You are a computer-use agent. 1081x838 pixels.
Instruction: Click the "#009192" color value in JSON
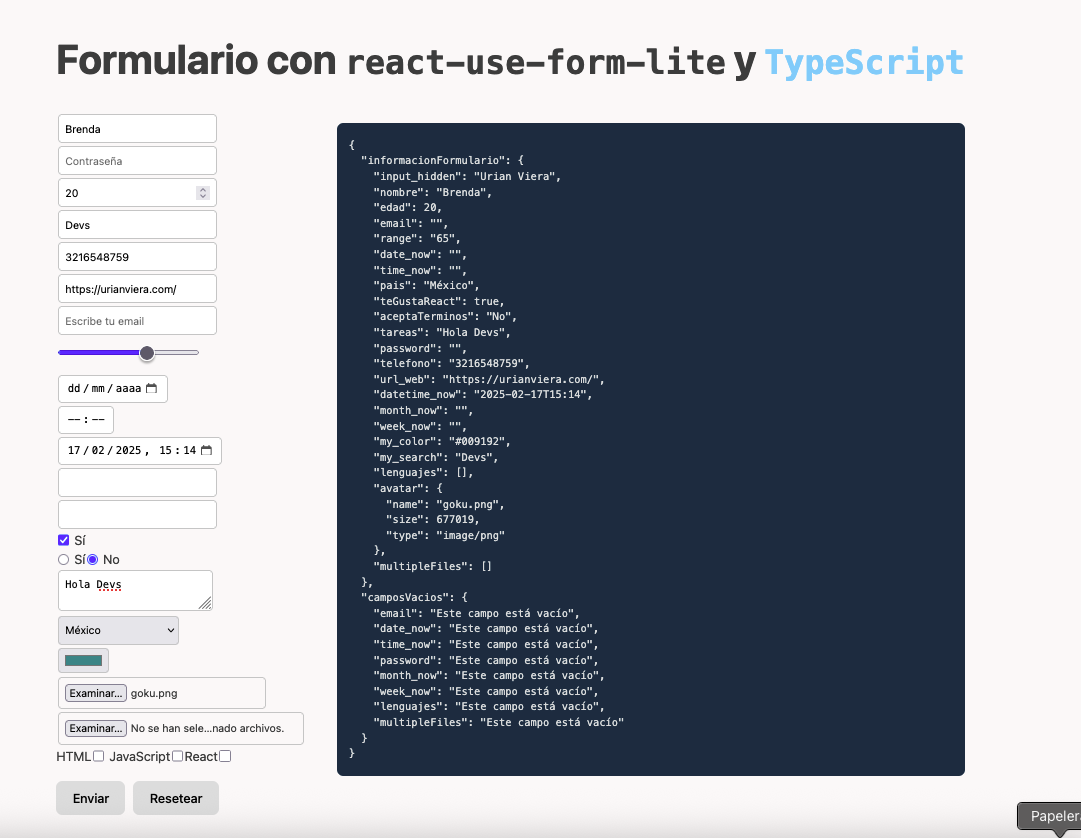tap(479, 442)
